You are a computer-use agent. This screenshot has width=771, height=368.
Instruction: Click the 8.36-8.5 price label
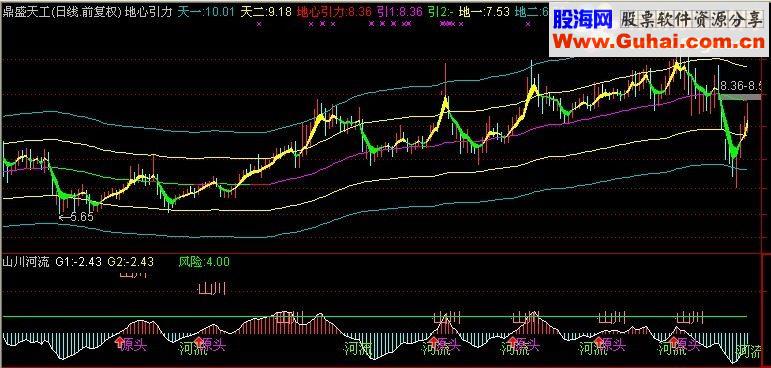[x=742, y=87]
